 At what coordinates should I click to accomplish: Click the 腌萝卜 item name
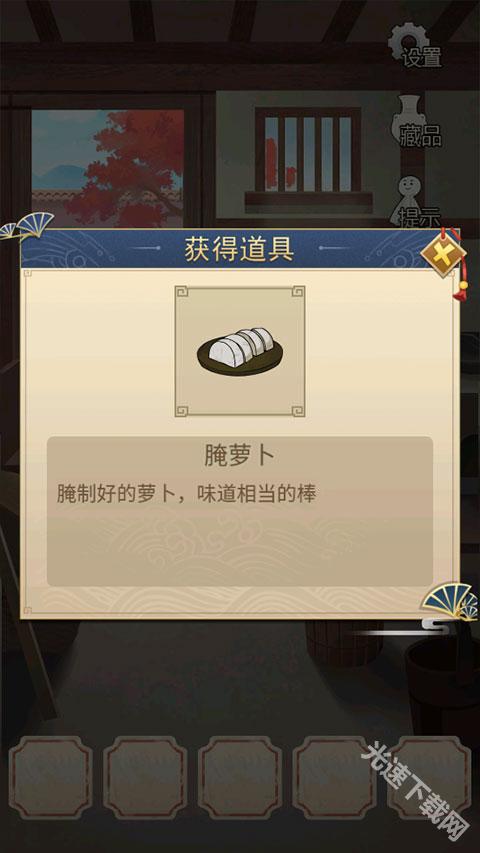coord(239,457)
